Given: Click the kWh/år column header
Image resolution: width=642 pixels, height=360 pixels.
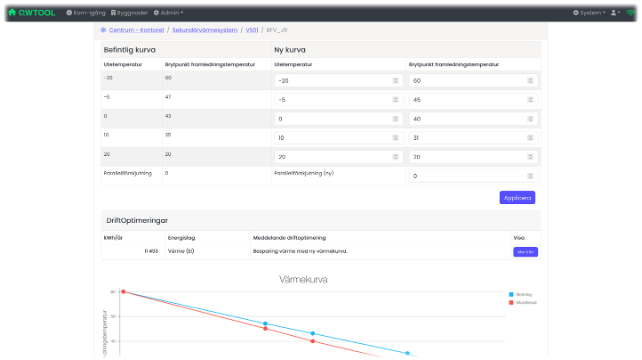Looking at the screenshot, I should point(113,238).
